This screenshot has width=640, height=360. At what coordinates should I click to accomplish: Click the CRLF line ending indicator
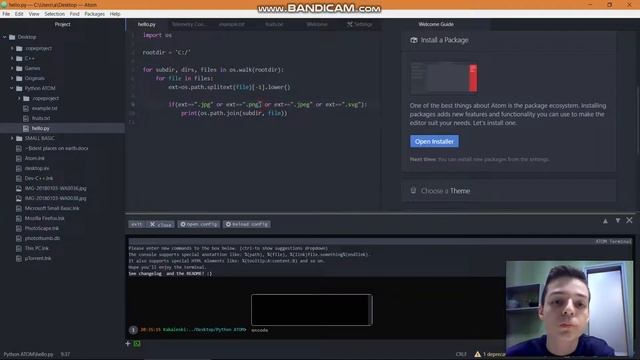point(461,354)
